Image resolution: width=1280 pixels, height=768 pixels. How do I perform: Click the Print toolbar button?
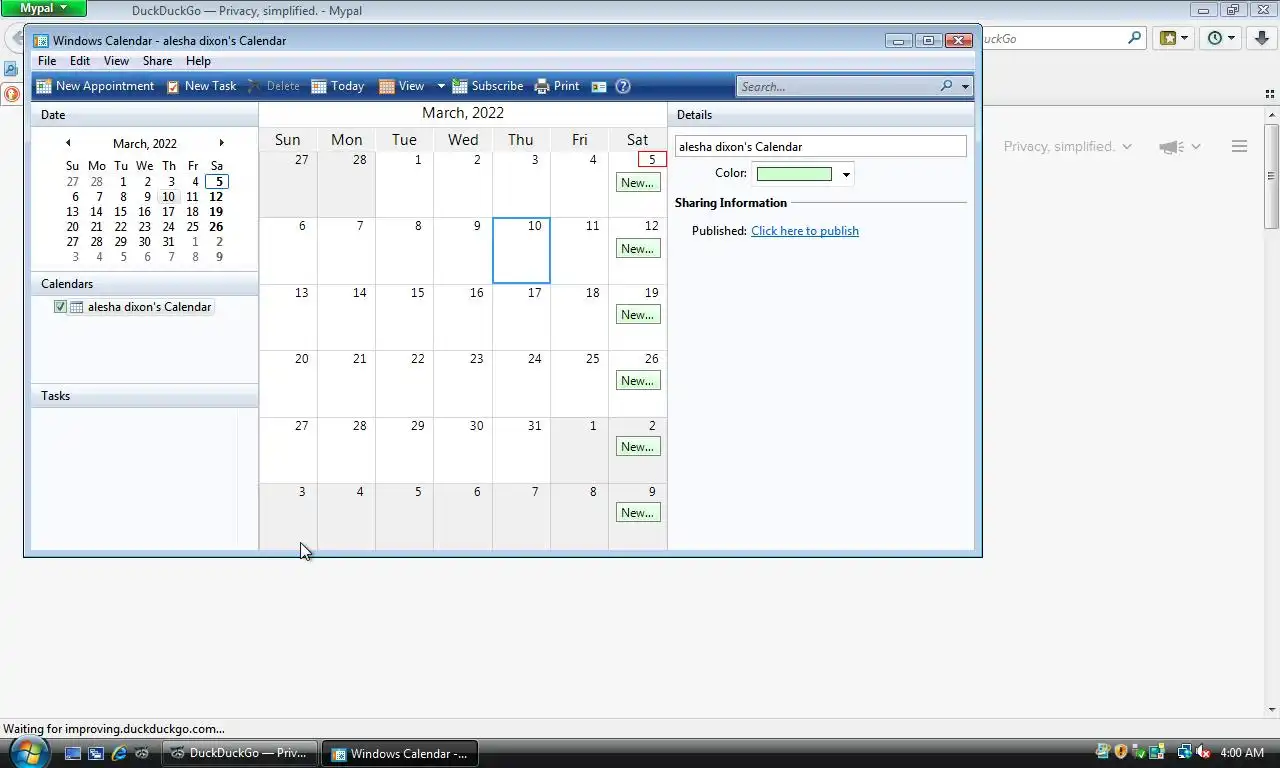(x=557, y=86)
